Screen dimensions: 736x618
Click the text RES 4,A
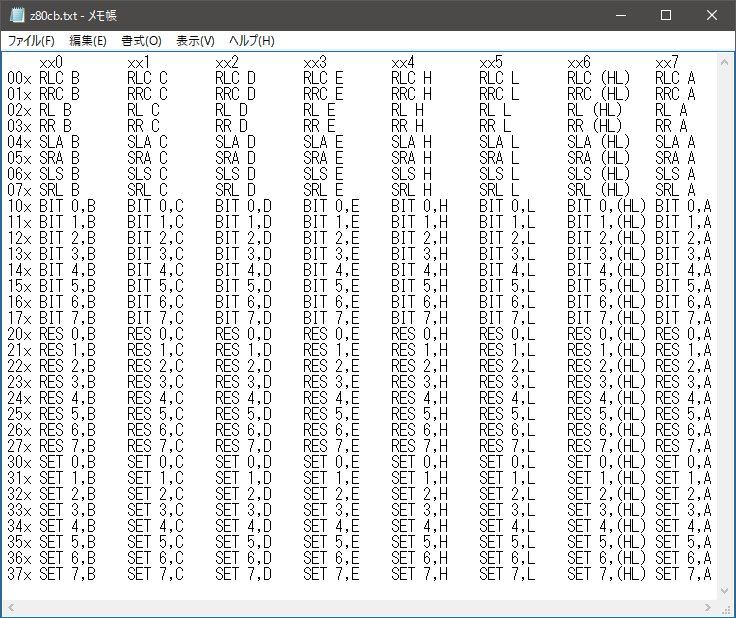(683, 398)
